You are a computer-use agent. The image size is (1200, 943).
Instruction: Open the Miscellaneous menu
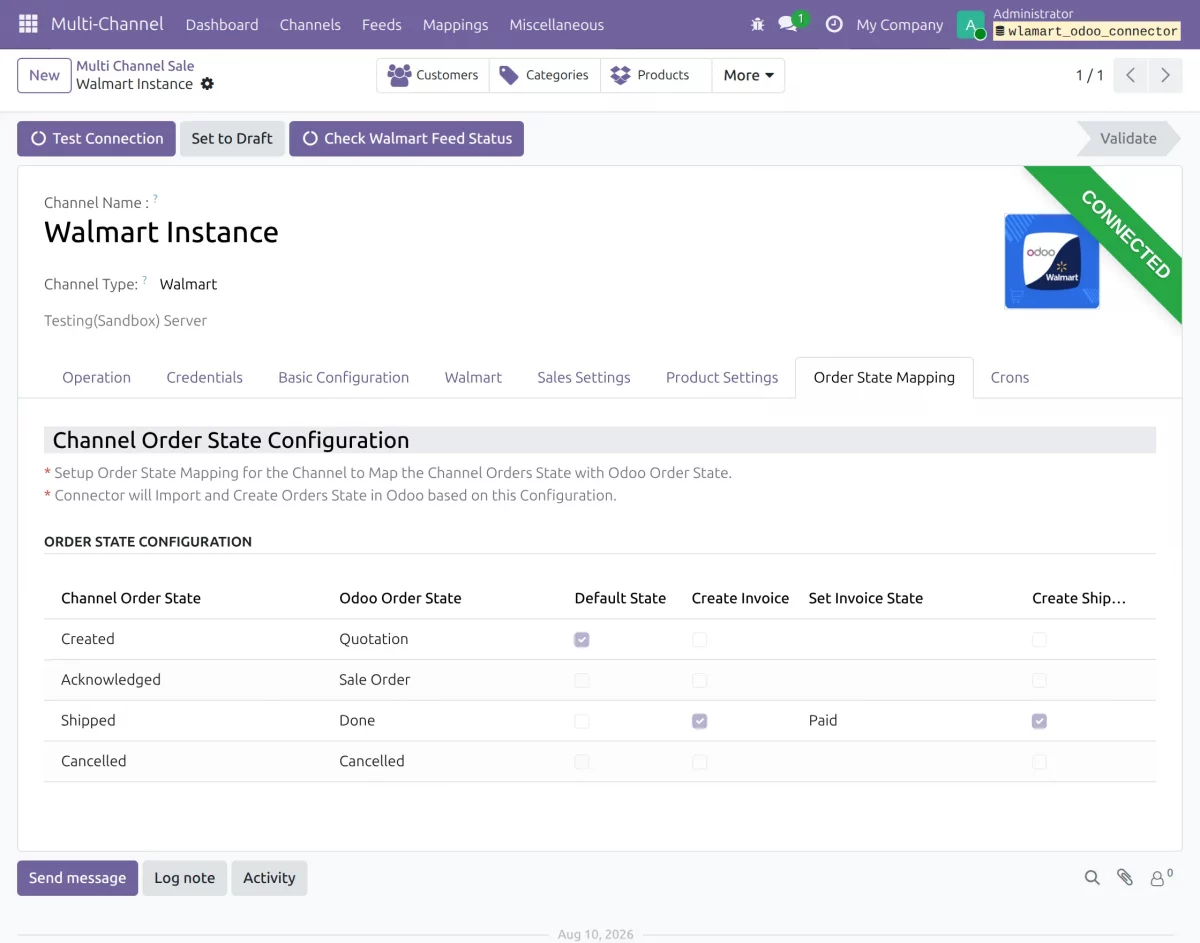pos(556,24)
